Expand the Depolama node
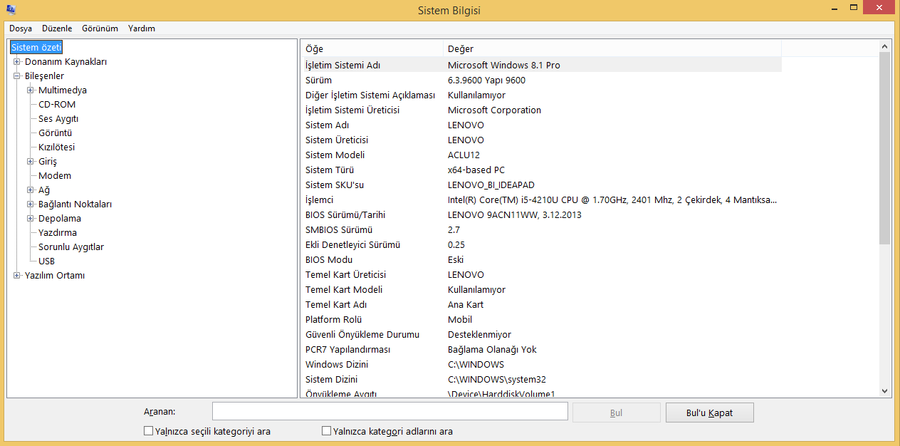Screen dimensions: 900x446 click(30, 219)
